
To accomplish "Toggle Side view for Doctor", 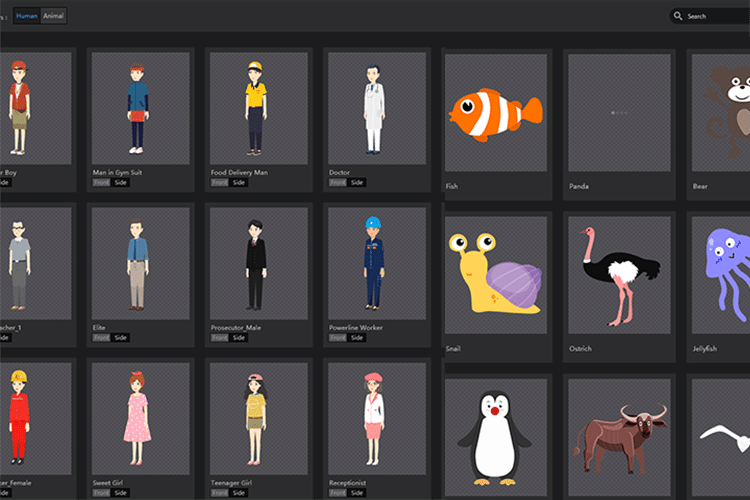I will (357, 183).
